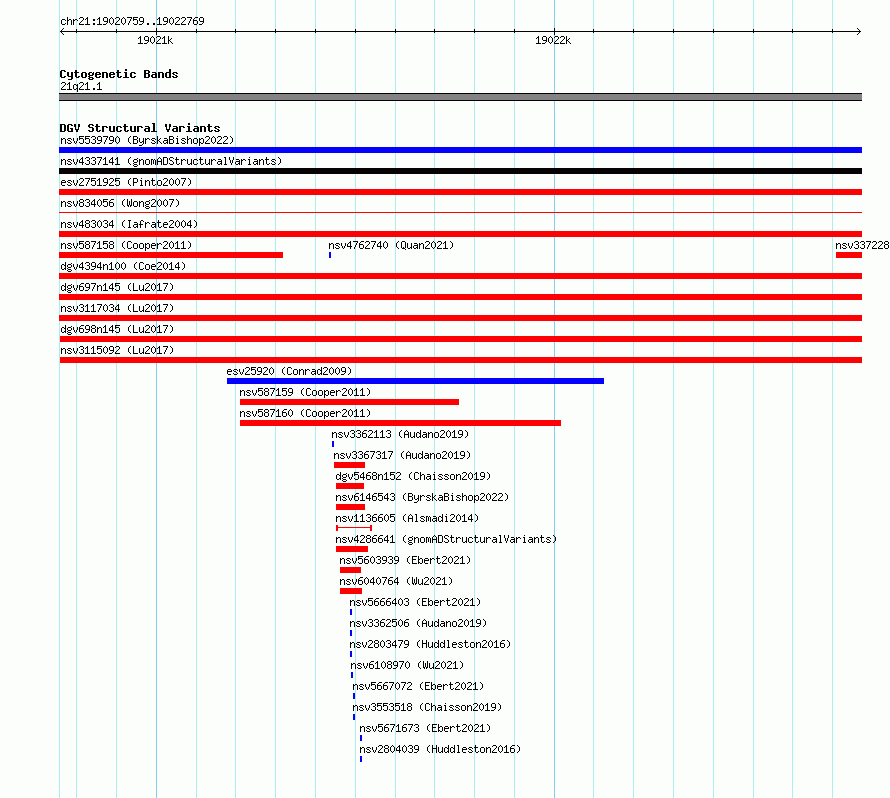
Task: Click nsv3115092 (Lu2017) variant label
Action: click(117, 350)
